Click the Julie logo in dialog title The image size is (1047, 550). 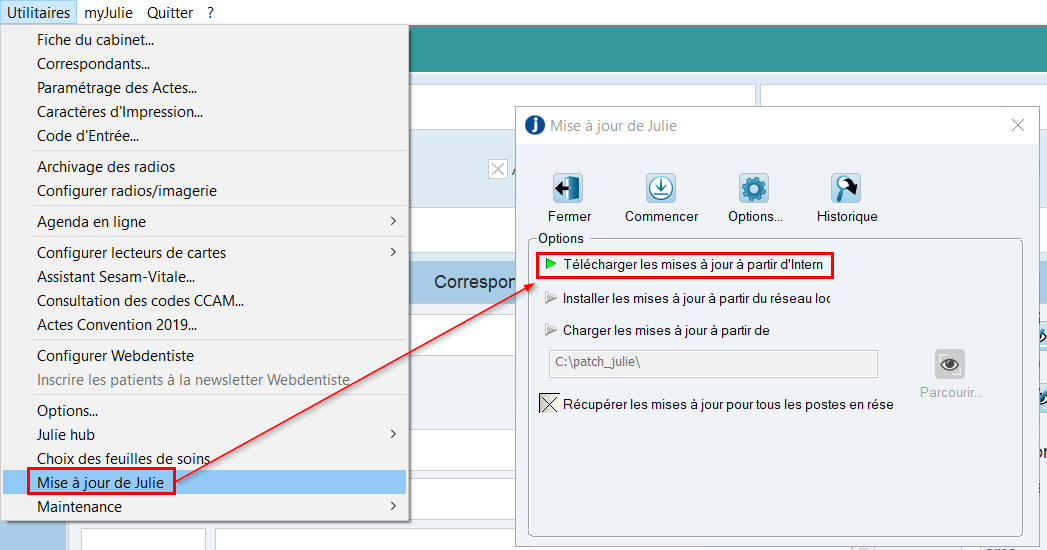point(535,125)
